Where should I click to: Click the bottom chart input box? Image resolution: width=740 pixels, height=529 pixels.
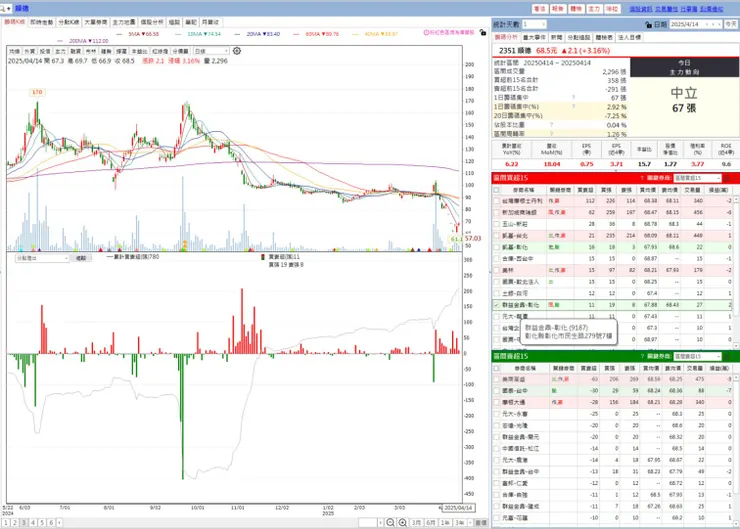pyautogui.click(x=368, y=522)
